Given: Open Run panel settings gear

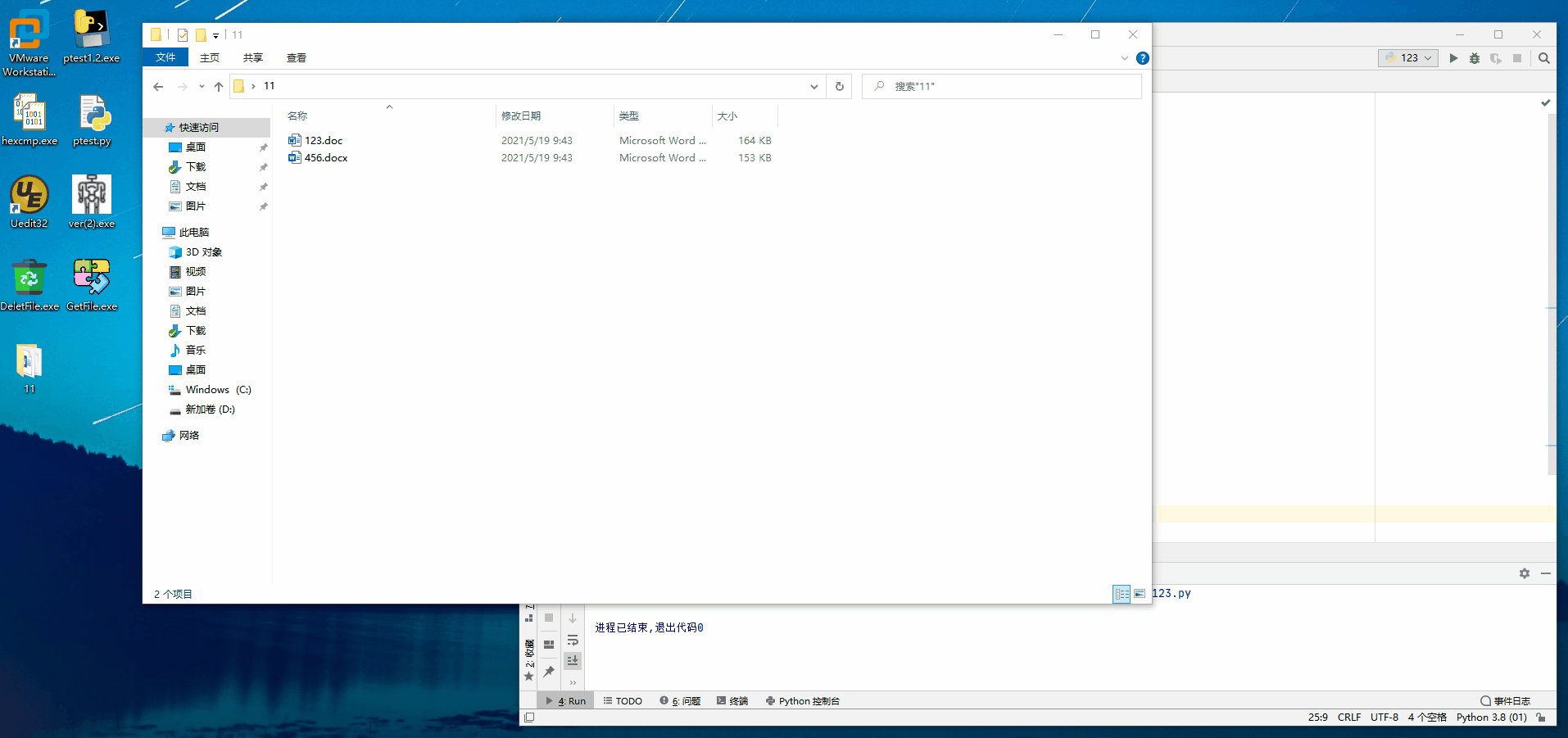Looking at the screenshot, I should 1525,573.
